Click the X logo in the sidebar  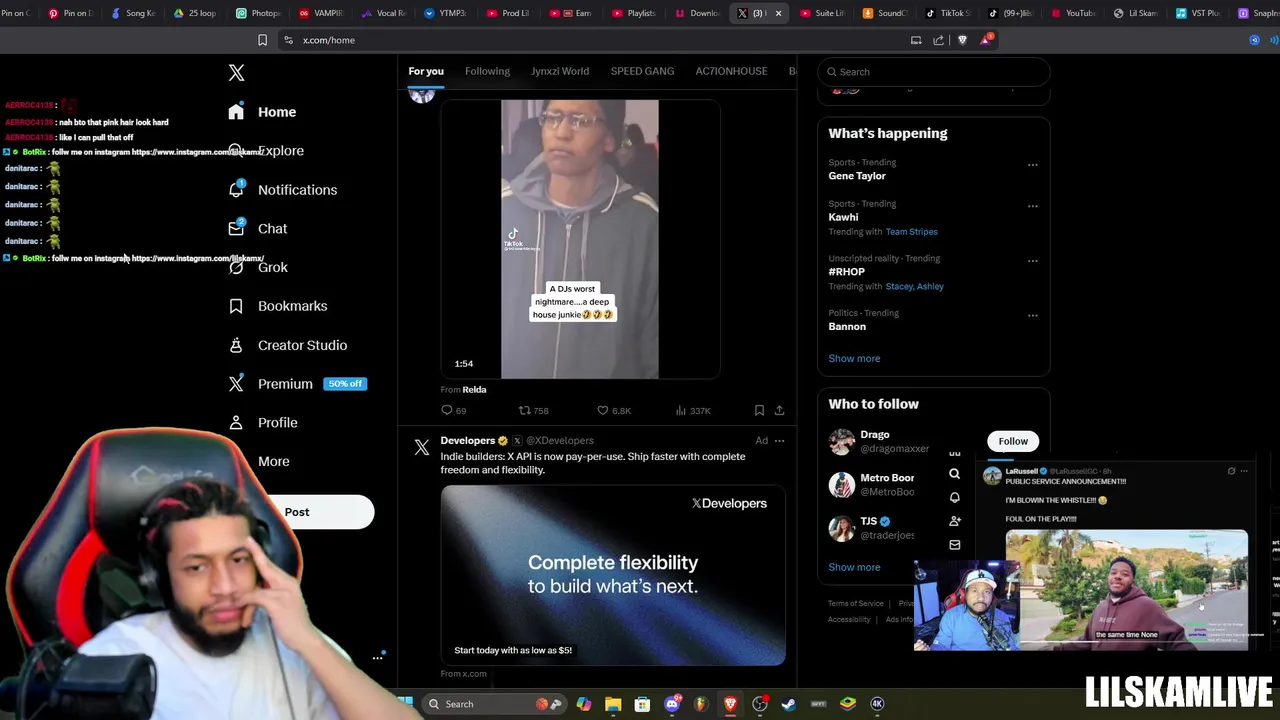click(x=236, y=73)
